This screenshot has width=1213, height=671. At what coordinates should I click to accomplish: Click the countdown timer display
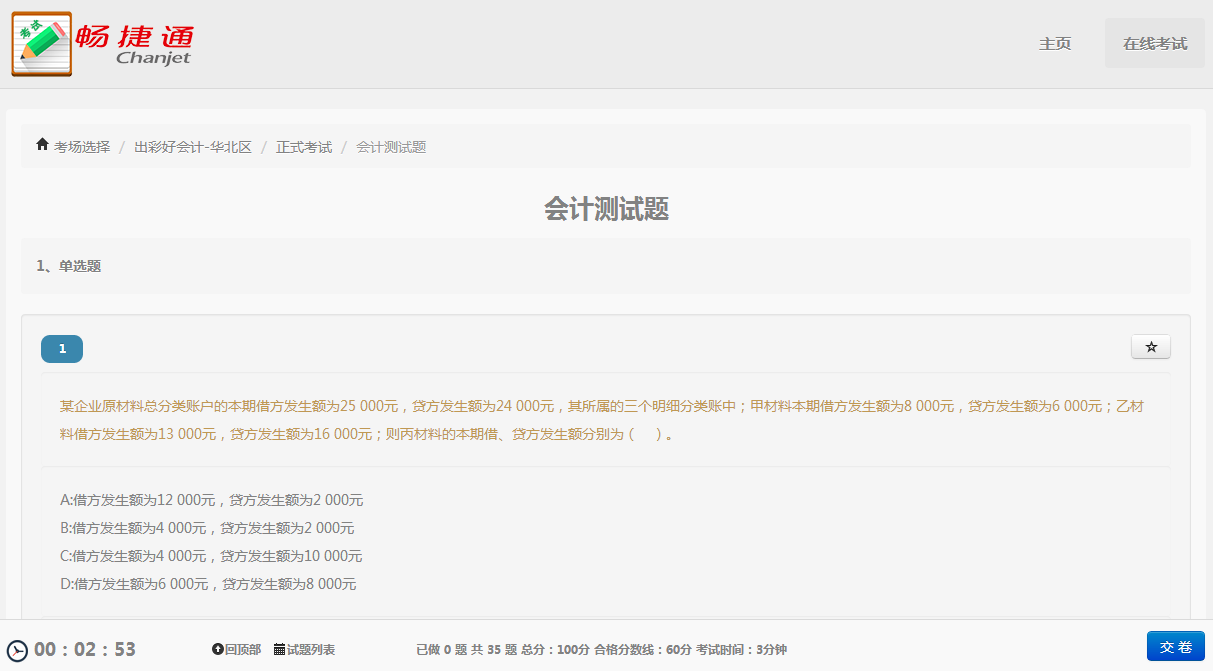[x=85, y=650]
